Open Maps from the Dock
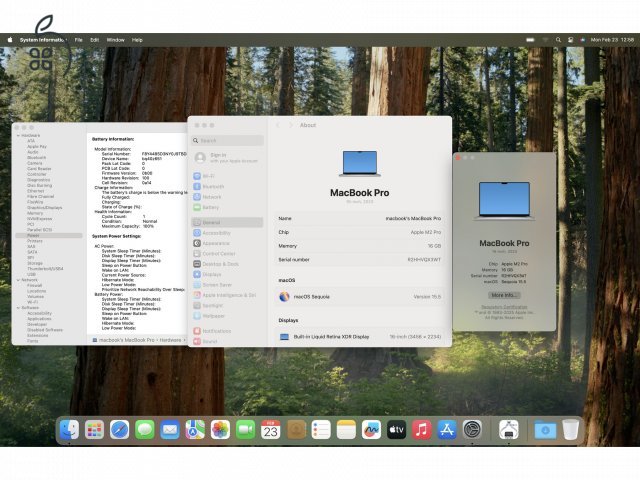The image size is (640, 480). [x=195, y=430]
